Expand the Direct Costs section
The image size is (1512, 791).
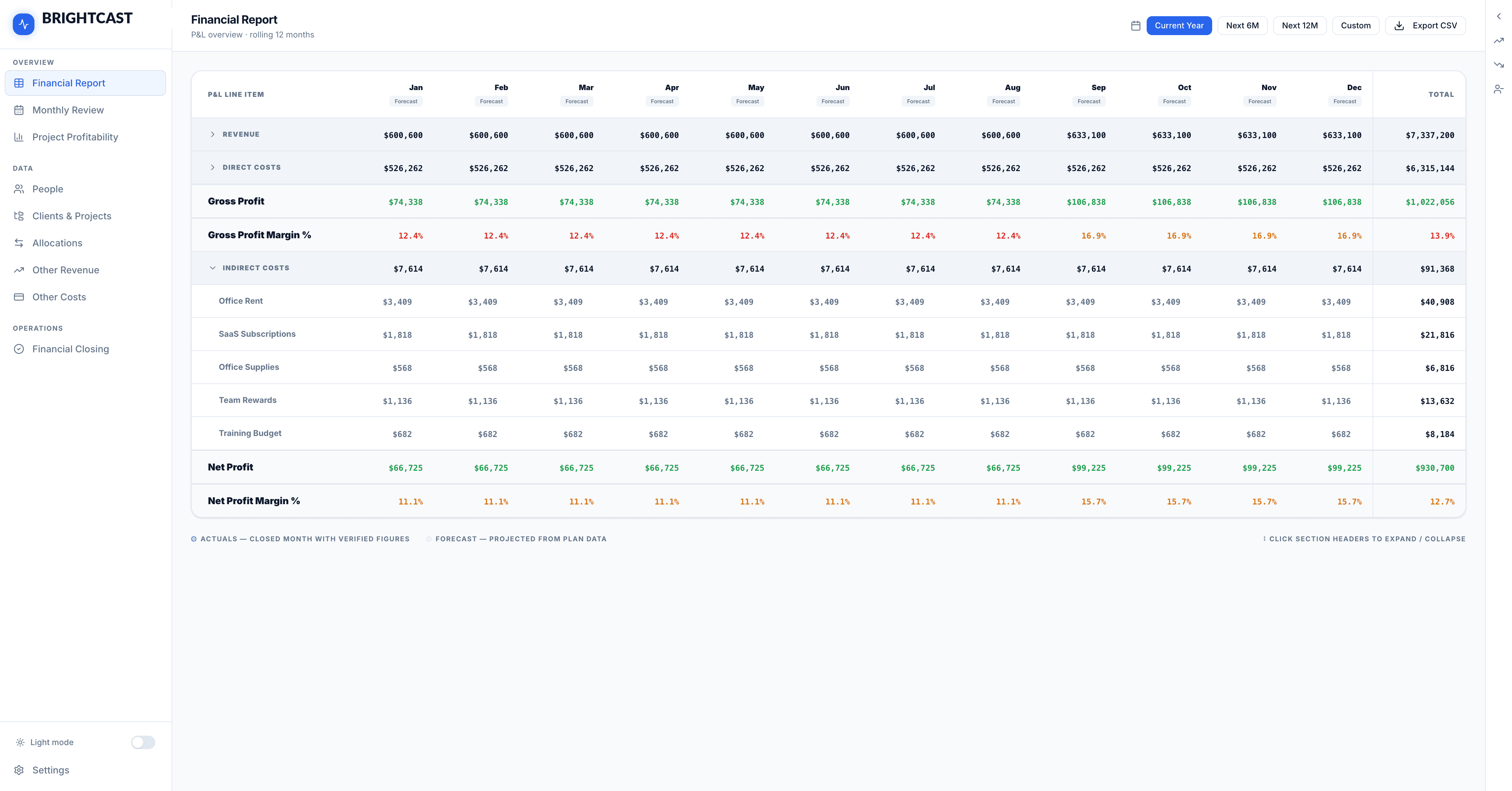tap(212, 167)
